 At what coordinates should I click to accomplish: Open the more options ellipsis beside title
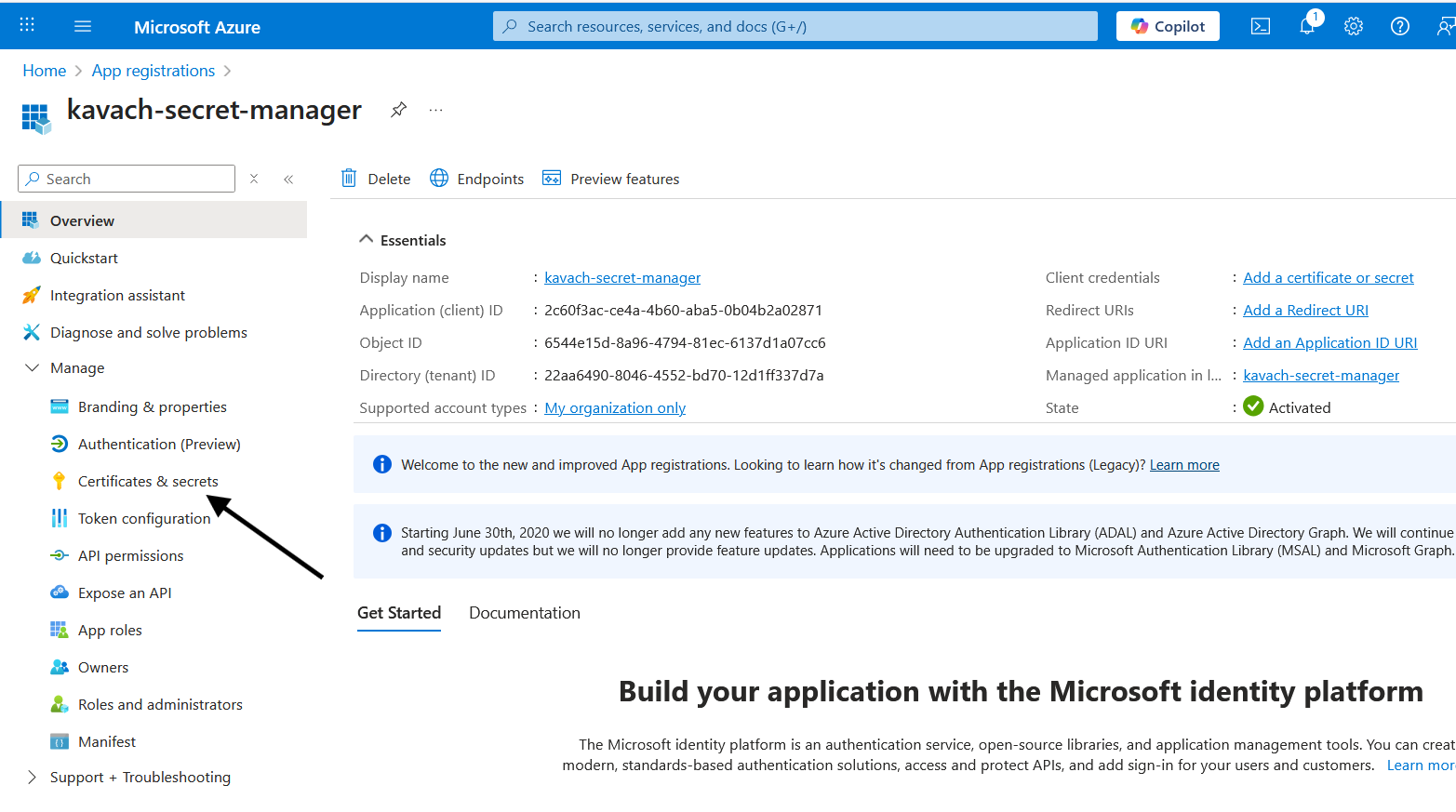coord(435,110)
